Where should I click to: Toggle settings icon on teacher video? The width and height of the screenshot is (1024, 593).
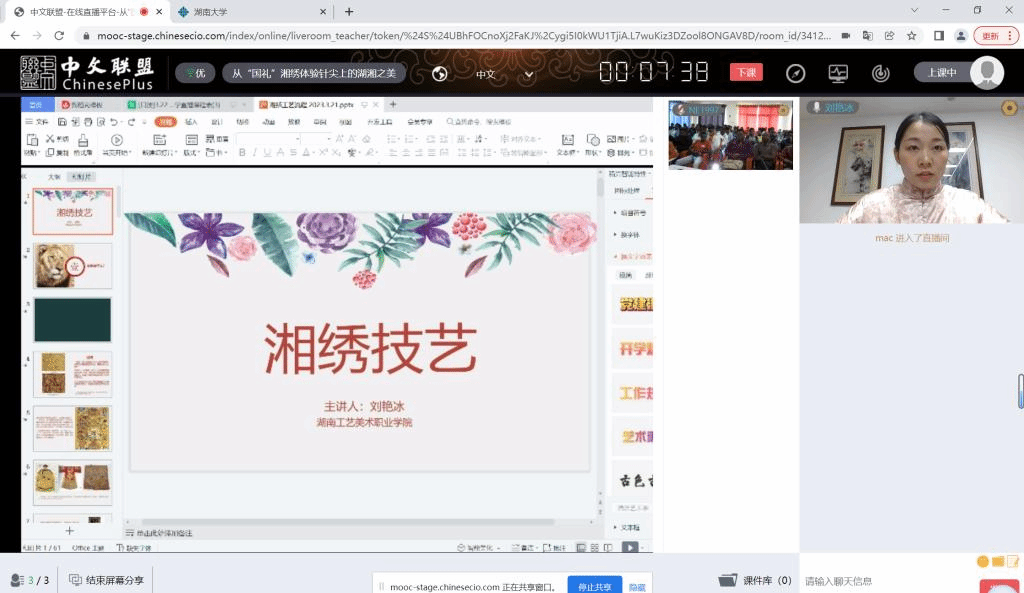point(1009,108)
